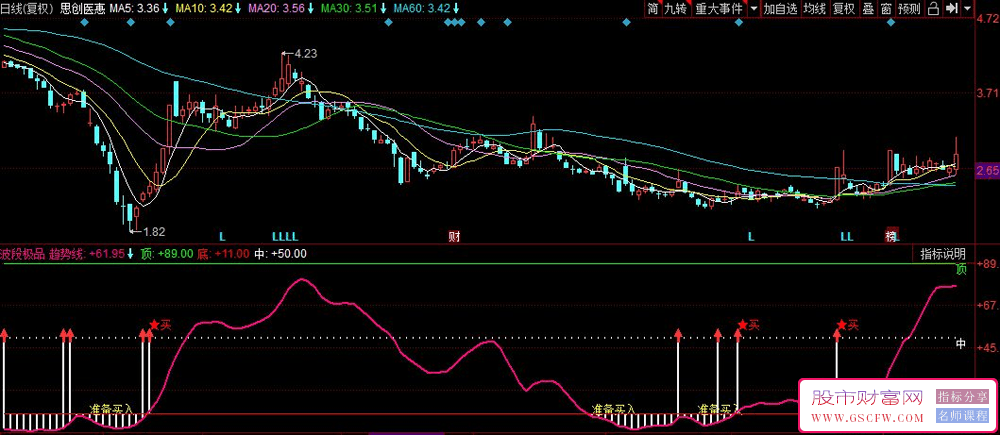The image size is (1000, 435).
Task: Click the red 榜 marker on the time axis
Action: pos(892,237)
